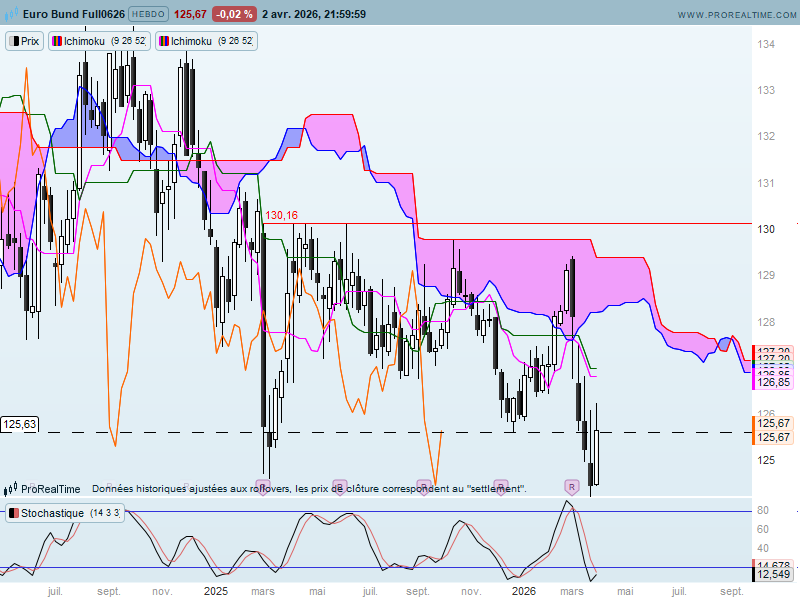Click the Stochastique indicator icon
The height and width of the screenshot is (600, 800).
coord(13,513)
